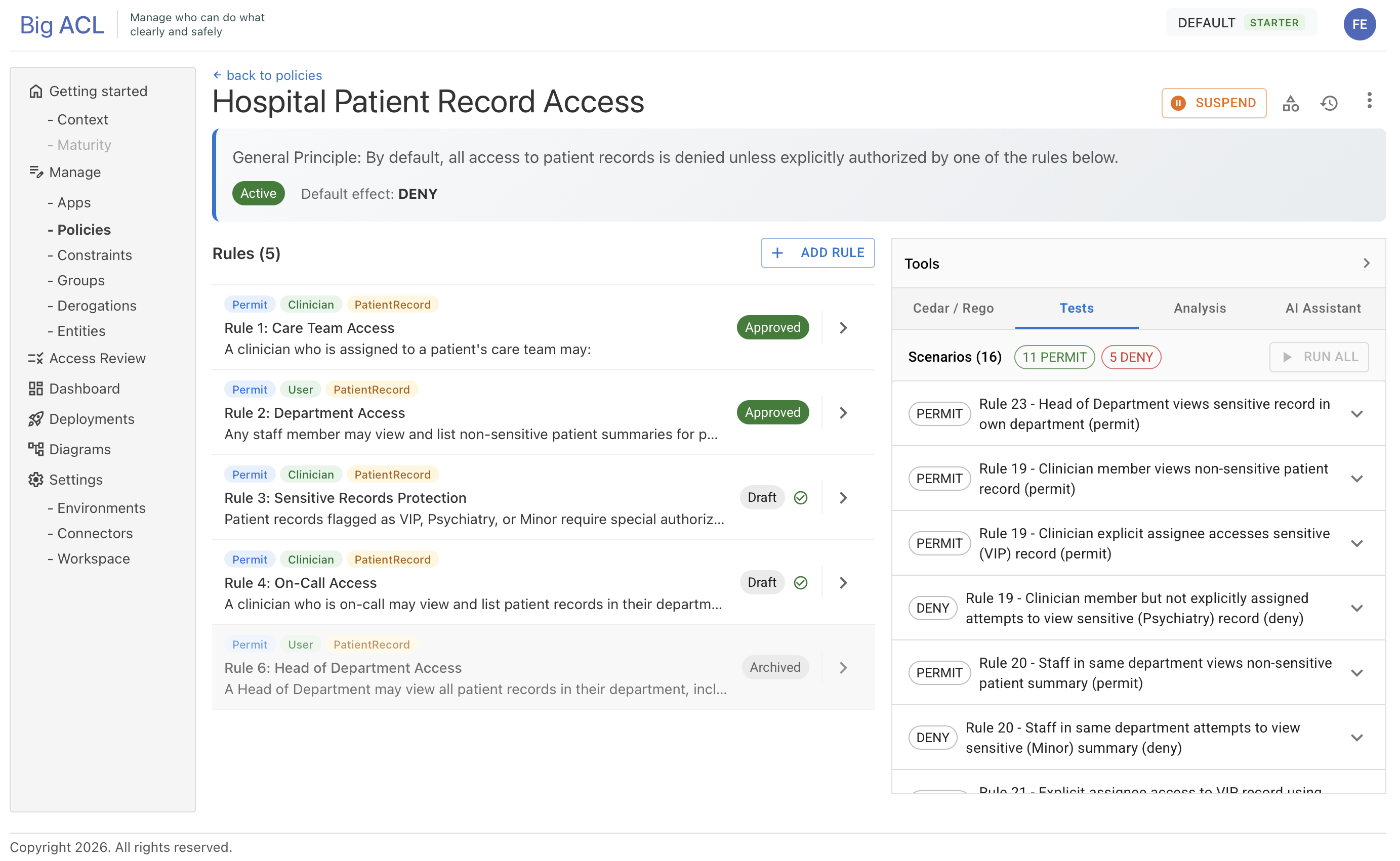Open the shapes icon beside Suspend
The height and width of the screenshot is (861, 1400).
coord(1290,103)
